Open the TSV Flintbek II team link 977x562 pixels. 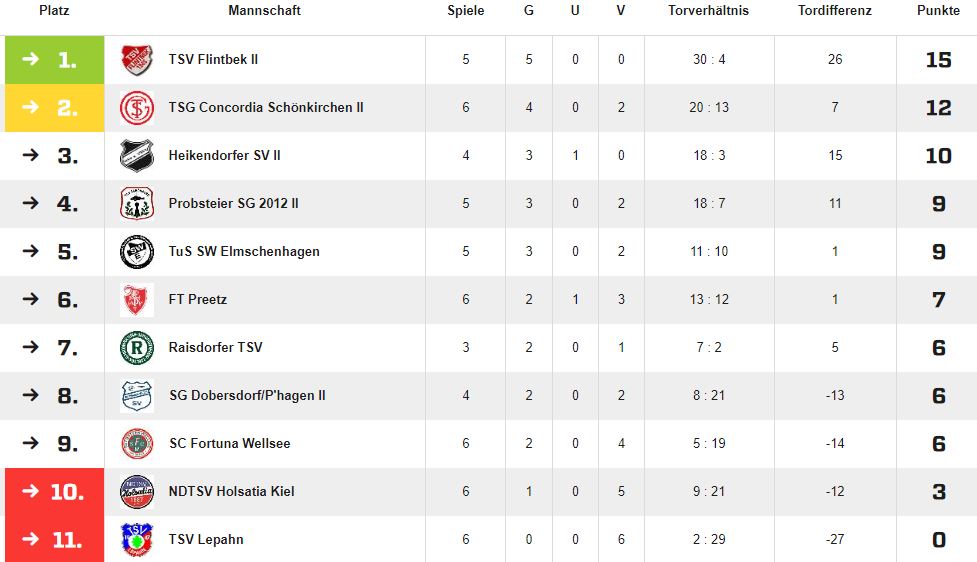click(x=213, y=60)
